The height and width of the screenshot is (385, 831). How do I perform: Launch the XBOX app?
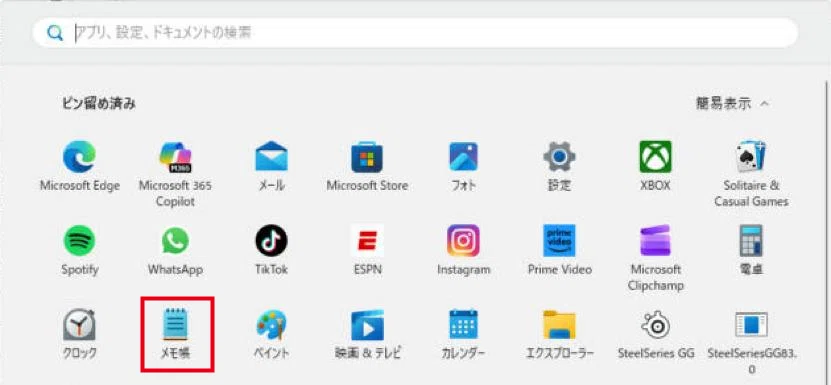(x=656, y=166)
